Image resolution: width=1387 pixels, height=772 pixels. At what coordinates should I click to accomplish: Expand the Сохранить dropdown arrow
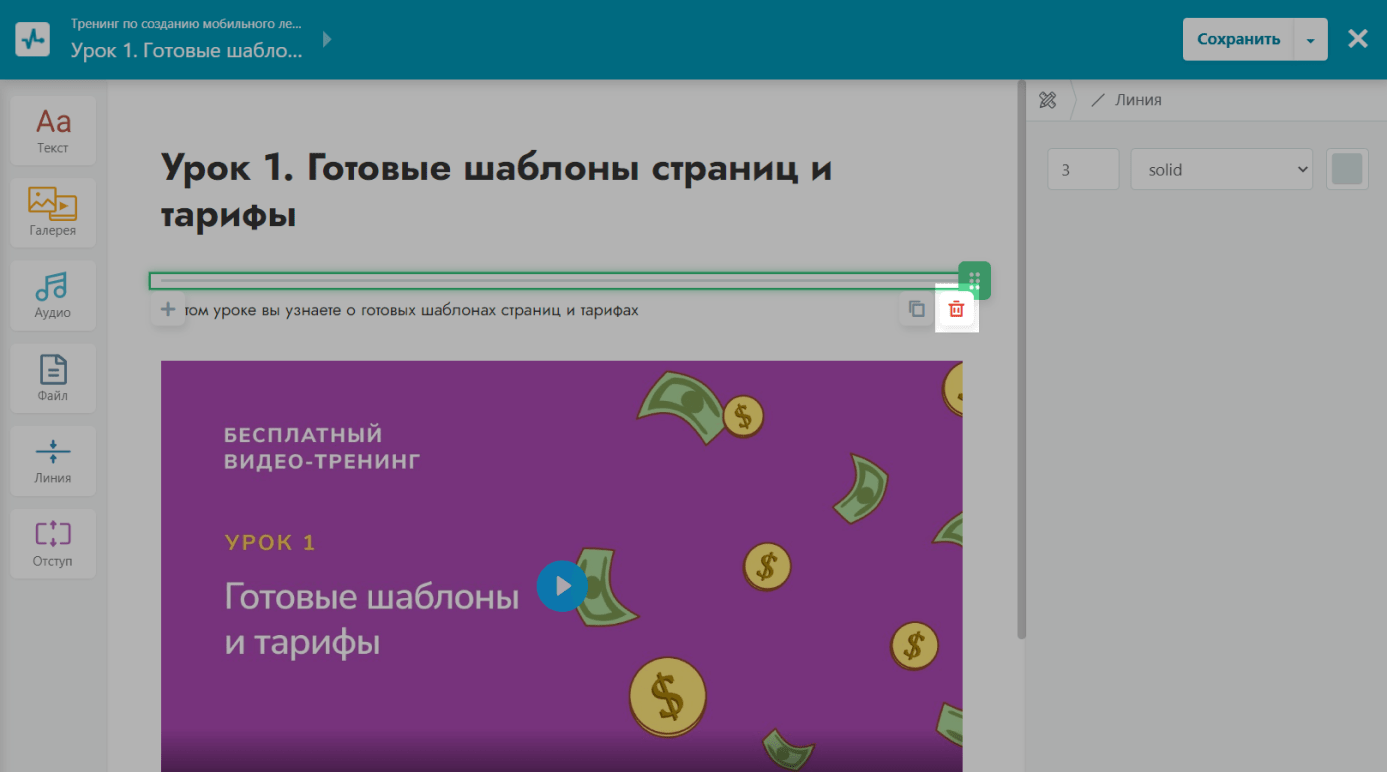click(x=1310, y=40)
